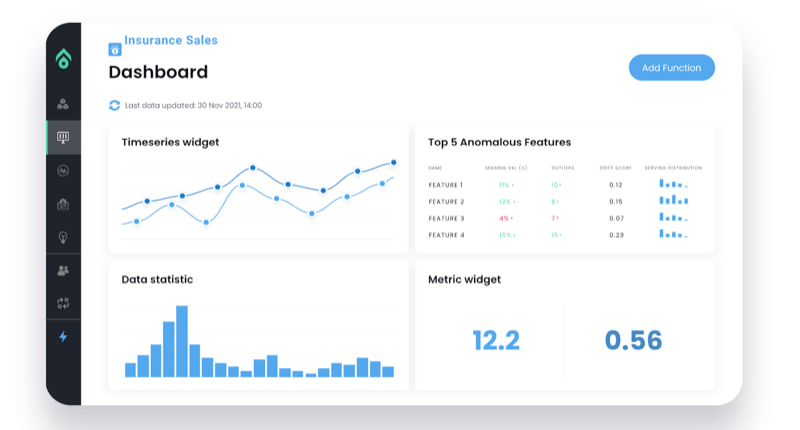Click Feature 2 serving distribution mini chart
Screen dimensions: 800x430
click(x=673, y=200)
